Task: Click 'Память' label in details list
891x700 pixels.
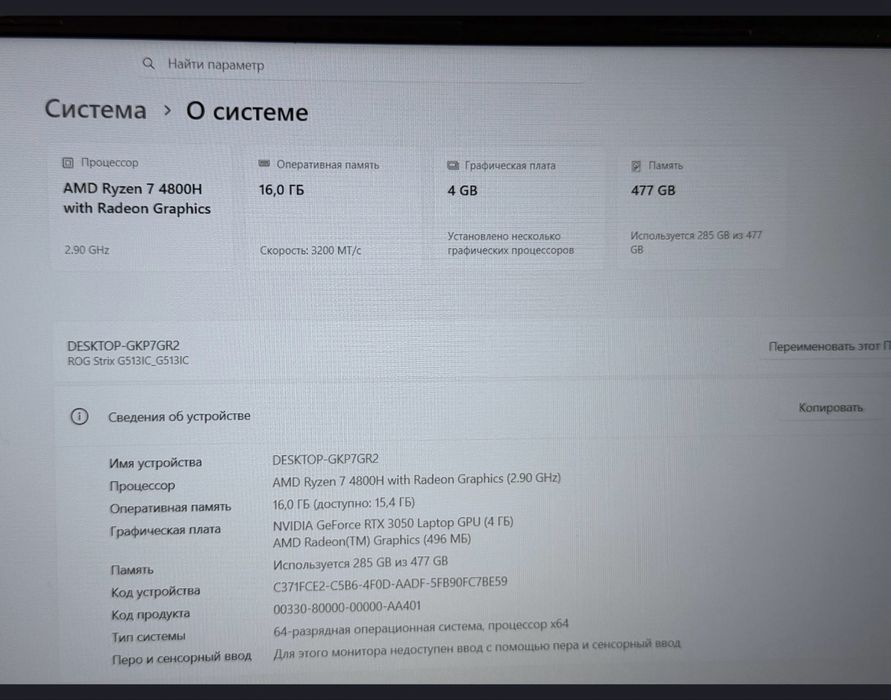Action: pyautogui.click(x=132, y=570)
